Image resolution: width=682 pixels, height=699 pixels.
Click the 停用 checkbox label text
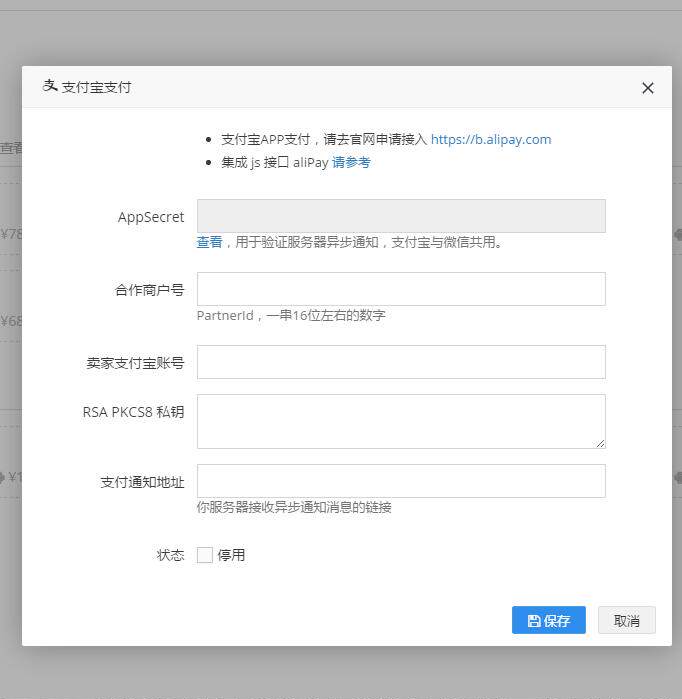(x=231, y=555)
